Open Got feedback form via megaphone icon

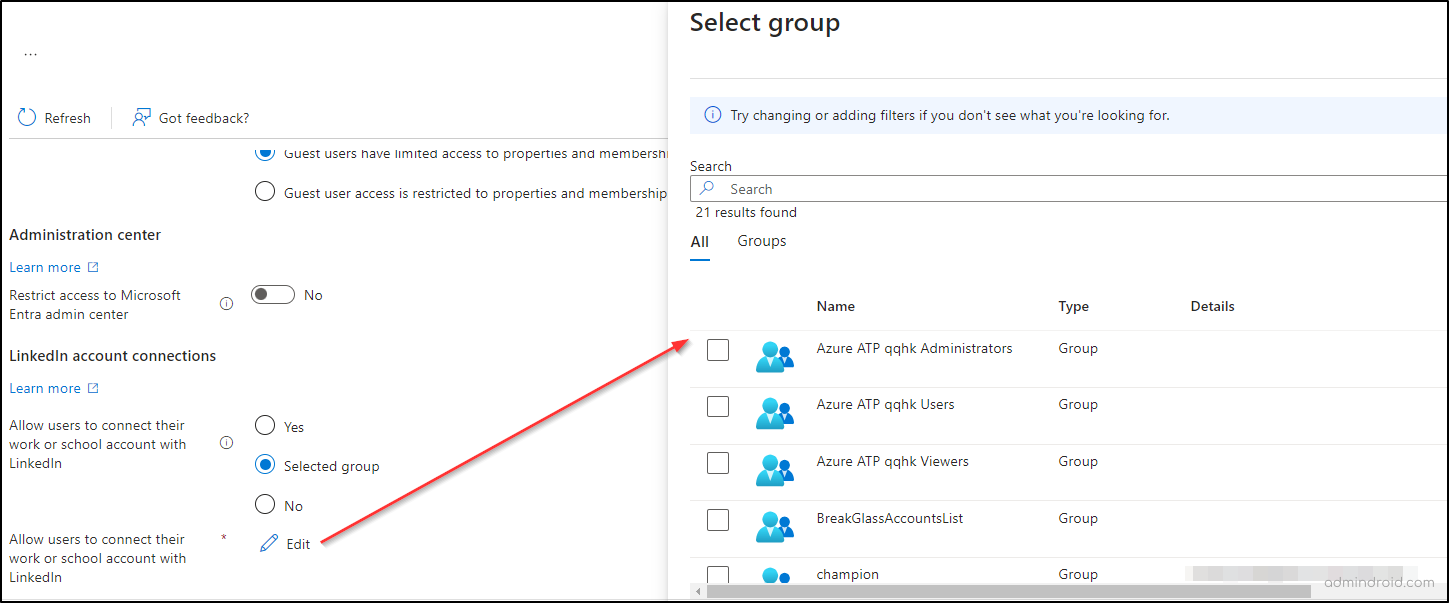(140, 117)
